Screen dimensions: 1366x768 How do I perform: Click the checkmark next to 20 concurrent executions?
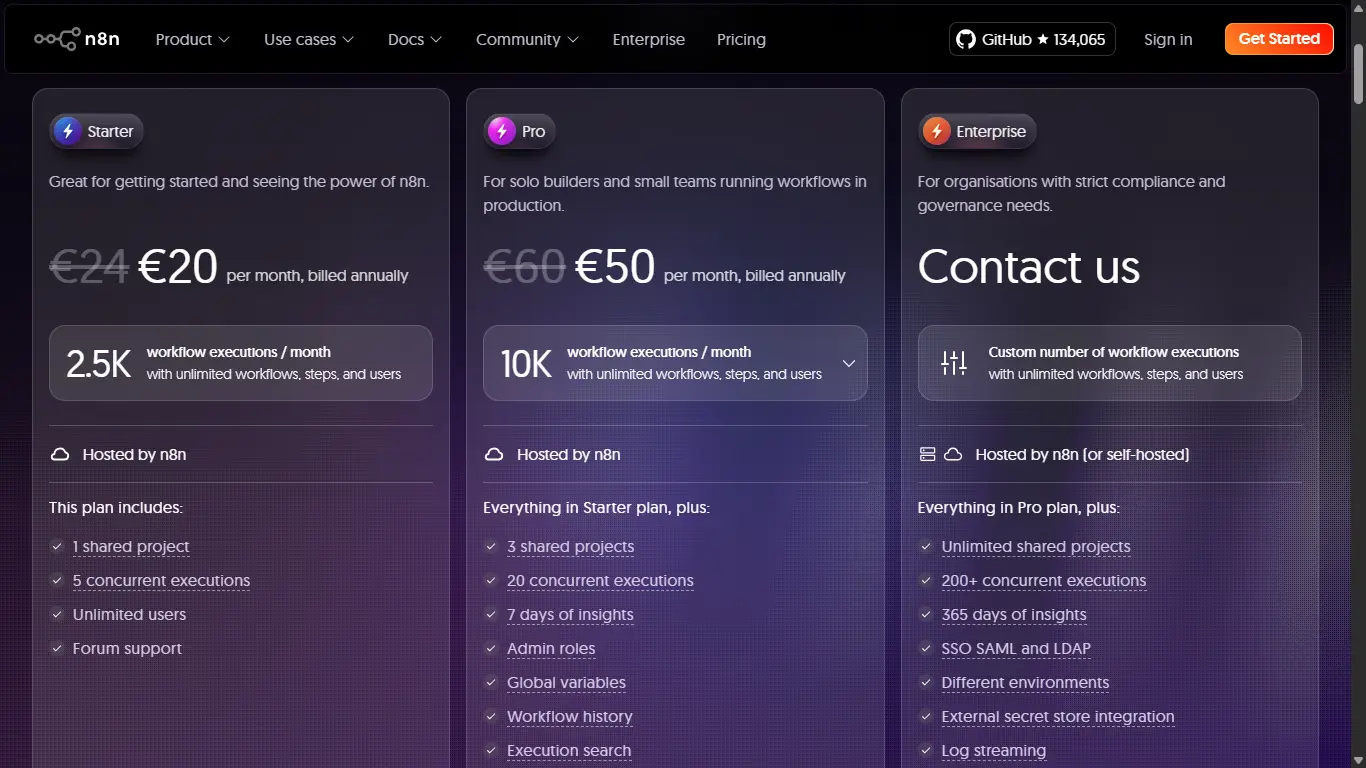(x=491, y=580)
